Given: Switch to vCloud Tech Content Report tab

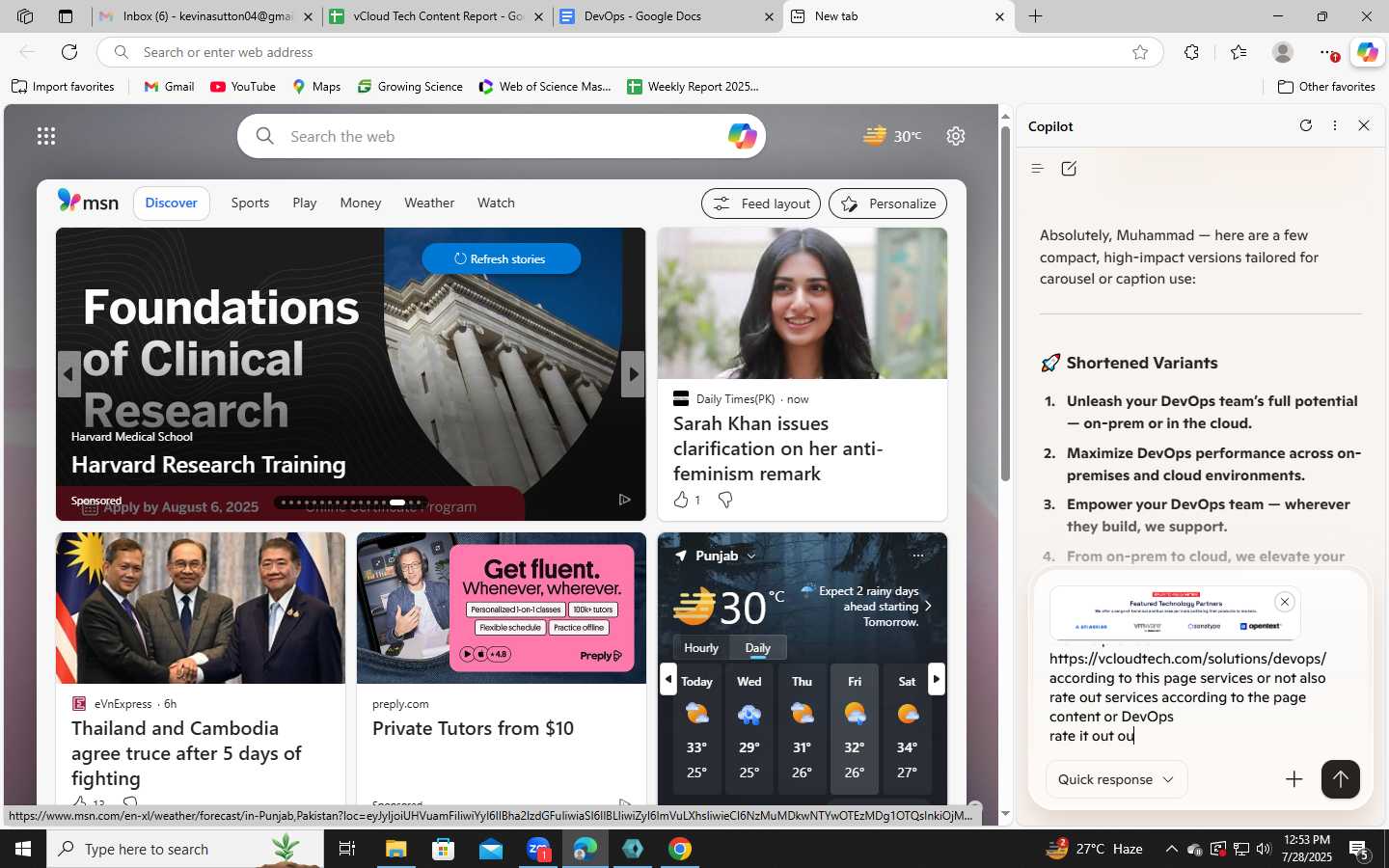Looking at the screenshot, I should 438,16.
